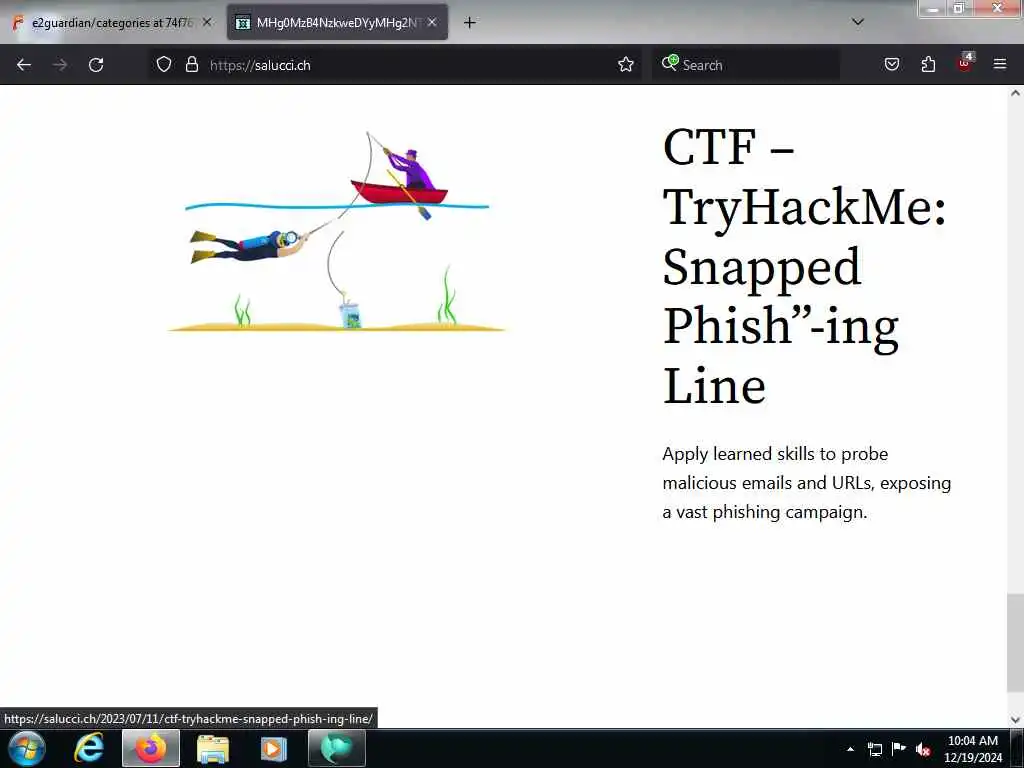The height and width of the screenshot is (768, 1024).
Task: Show hidden system tray icons
Action: pyautogui.click(x=850, y=749)
